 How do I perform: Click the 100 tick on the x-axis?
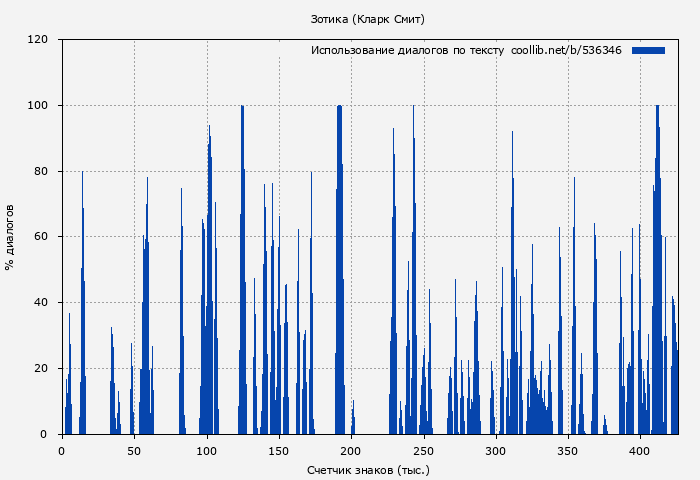(207, 451)
